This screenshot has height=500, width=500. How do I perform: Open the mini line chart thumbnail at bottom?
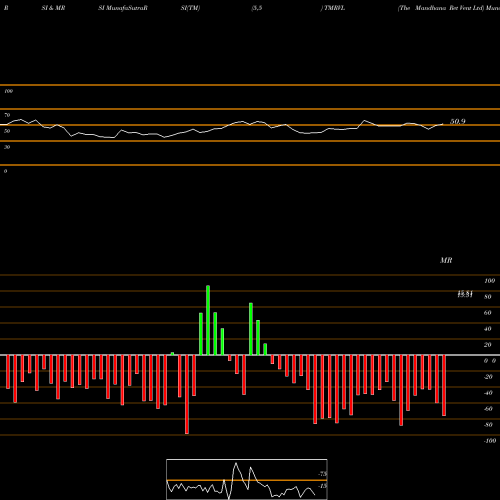pos(247,479)
